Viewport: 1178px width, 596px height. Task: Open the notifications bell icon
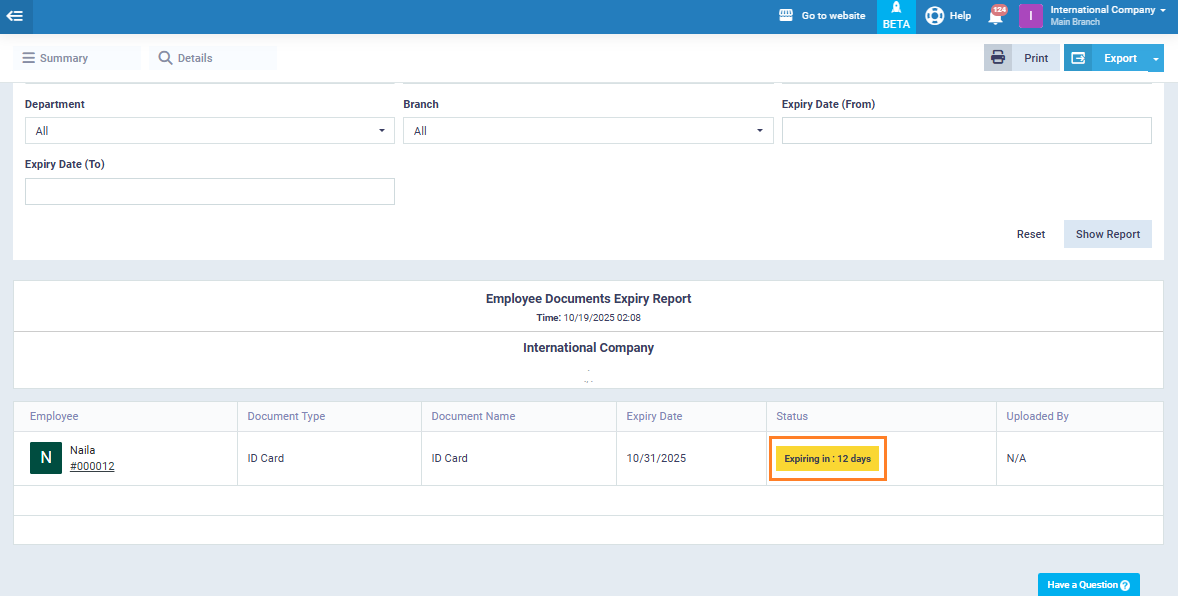[x=995, y=17]
